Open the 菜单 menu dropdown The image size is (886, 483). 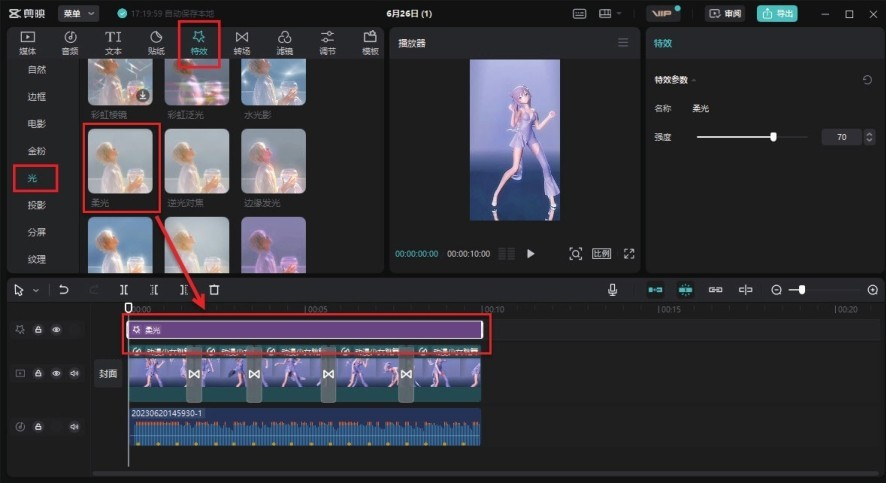79,13
